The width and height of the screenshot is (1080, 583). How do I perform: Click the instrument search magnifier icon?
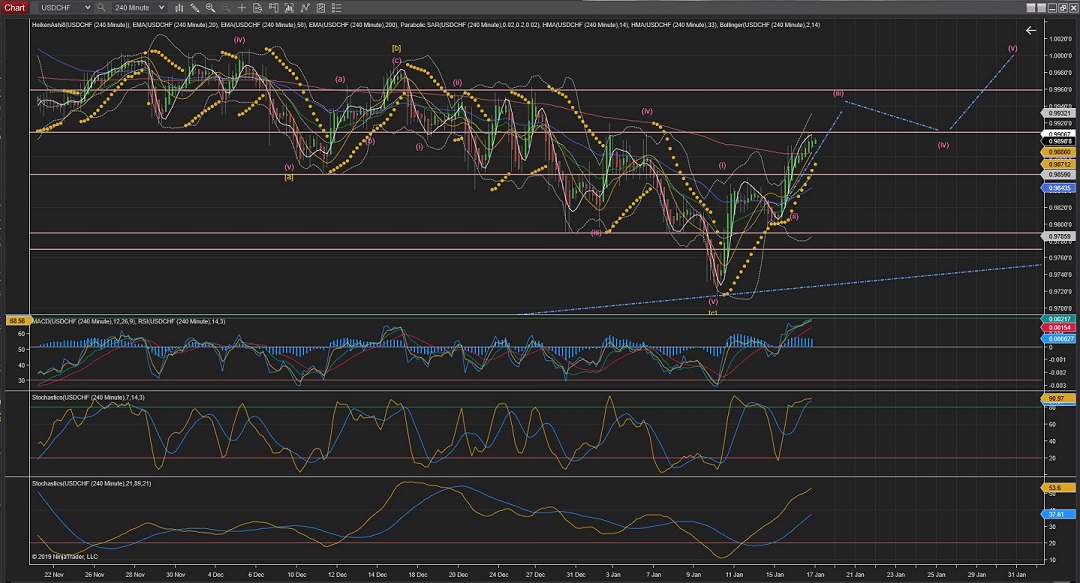pyautogui.click(x=101, y=8)
